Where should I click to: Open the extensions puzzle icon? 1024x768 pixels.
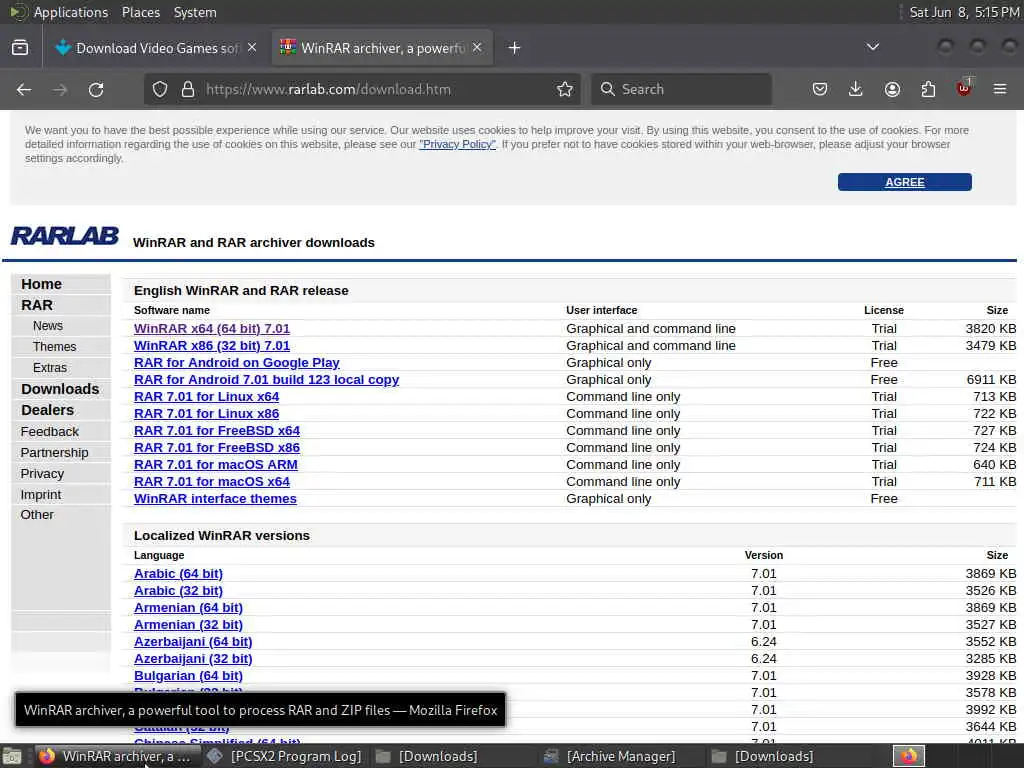point(928,89)
